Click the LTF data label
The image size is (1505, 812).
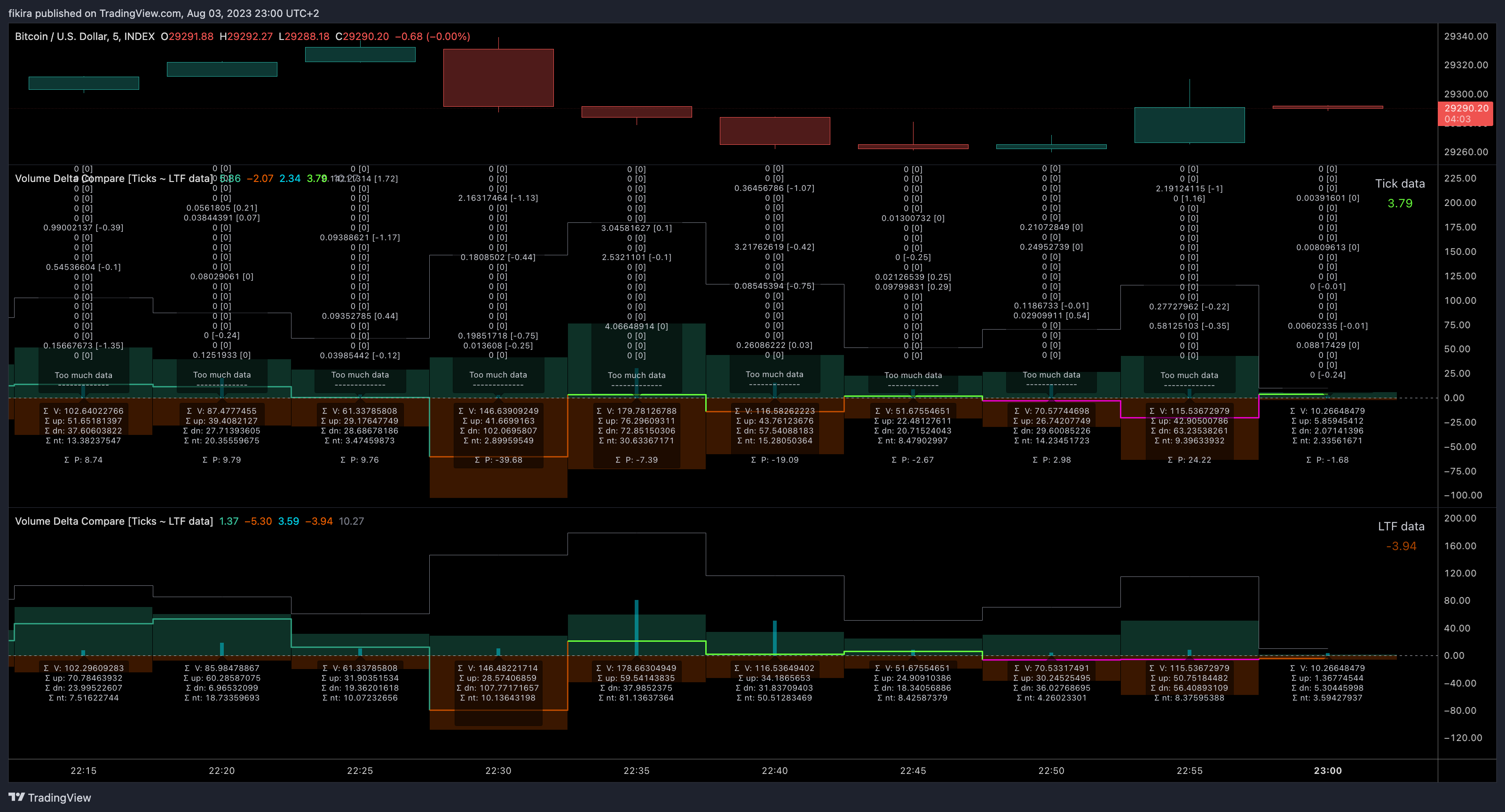coord(1401,526)
